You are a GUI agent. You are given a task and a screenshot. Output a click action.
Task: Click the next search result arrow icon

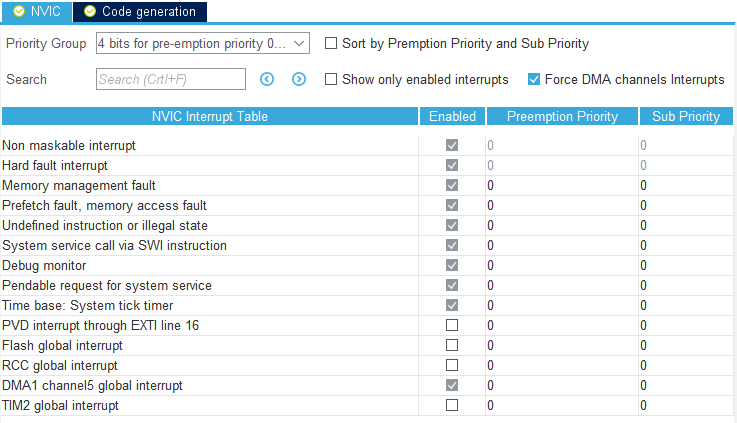click(299, 79)
